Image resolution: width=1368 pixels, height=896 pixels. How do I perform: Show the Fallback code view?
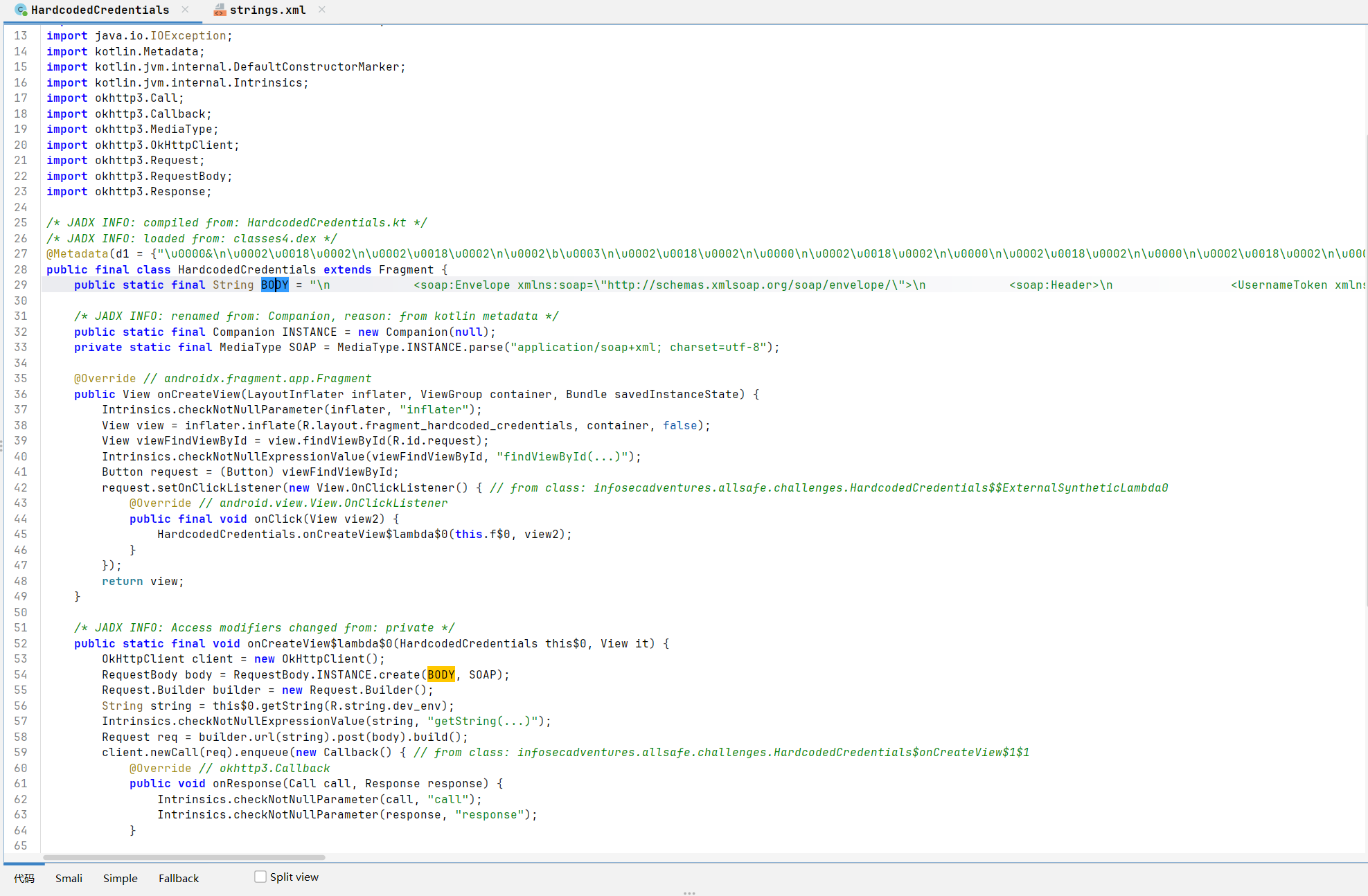178,878
